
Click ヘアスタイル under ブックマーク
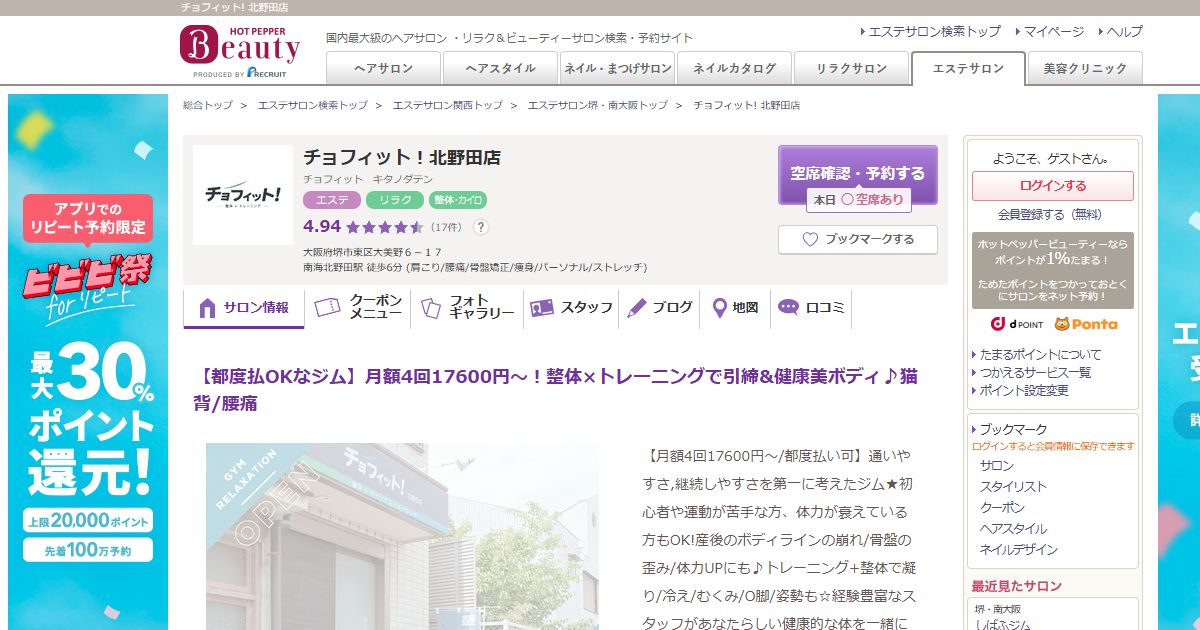[x=1013, y=529]
